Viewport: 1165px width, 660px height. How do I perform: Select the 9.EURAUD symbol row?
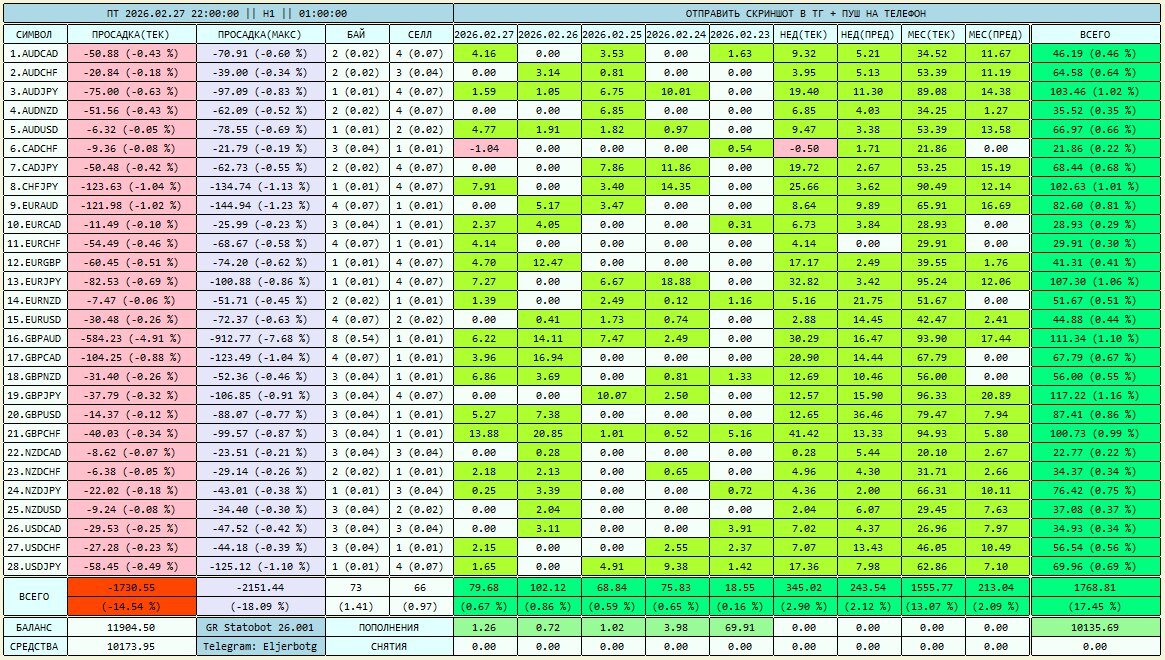click(x=35, y=206)
